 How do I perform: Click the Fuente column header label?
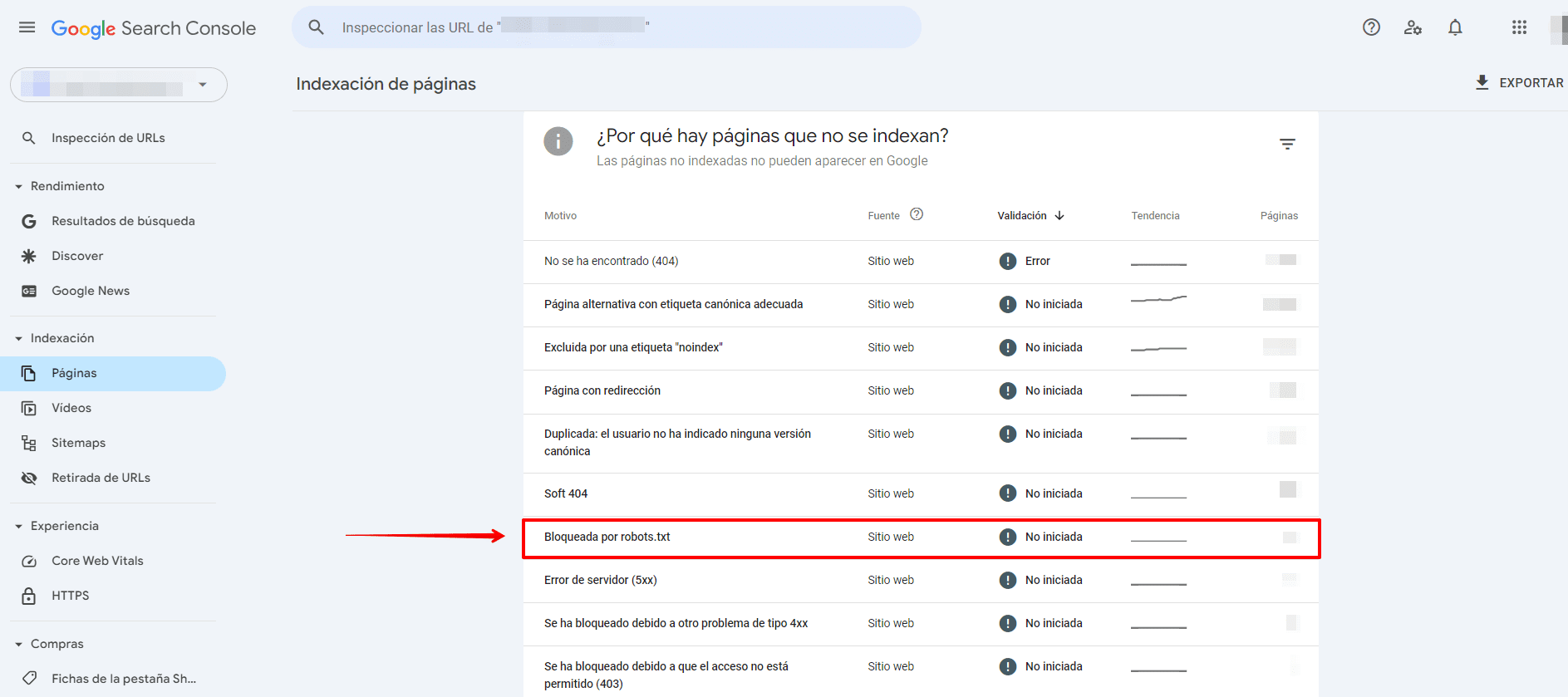tap(883, 215)
